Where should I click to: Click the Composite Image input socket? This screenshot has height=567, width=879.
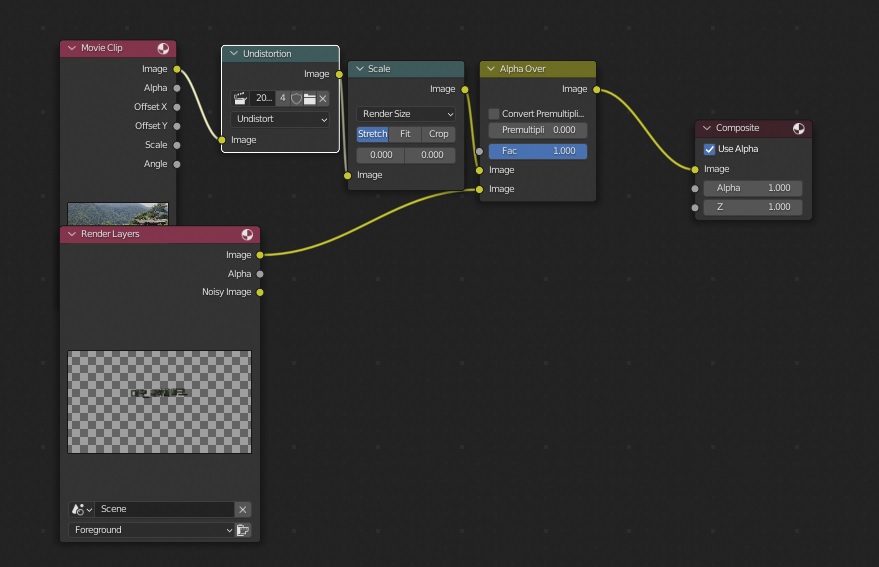click(695, 169)
